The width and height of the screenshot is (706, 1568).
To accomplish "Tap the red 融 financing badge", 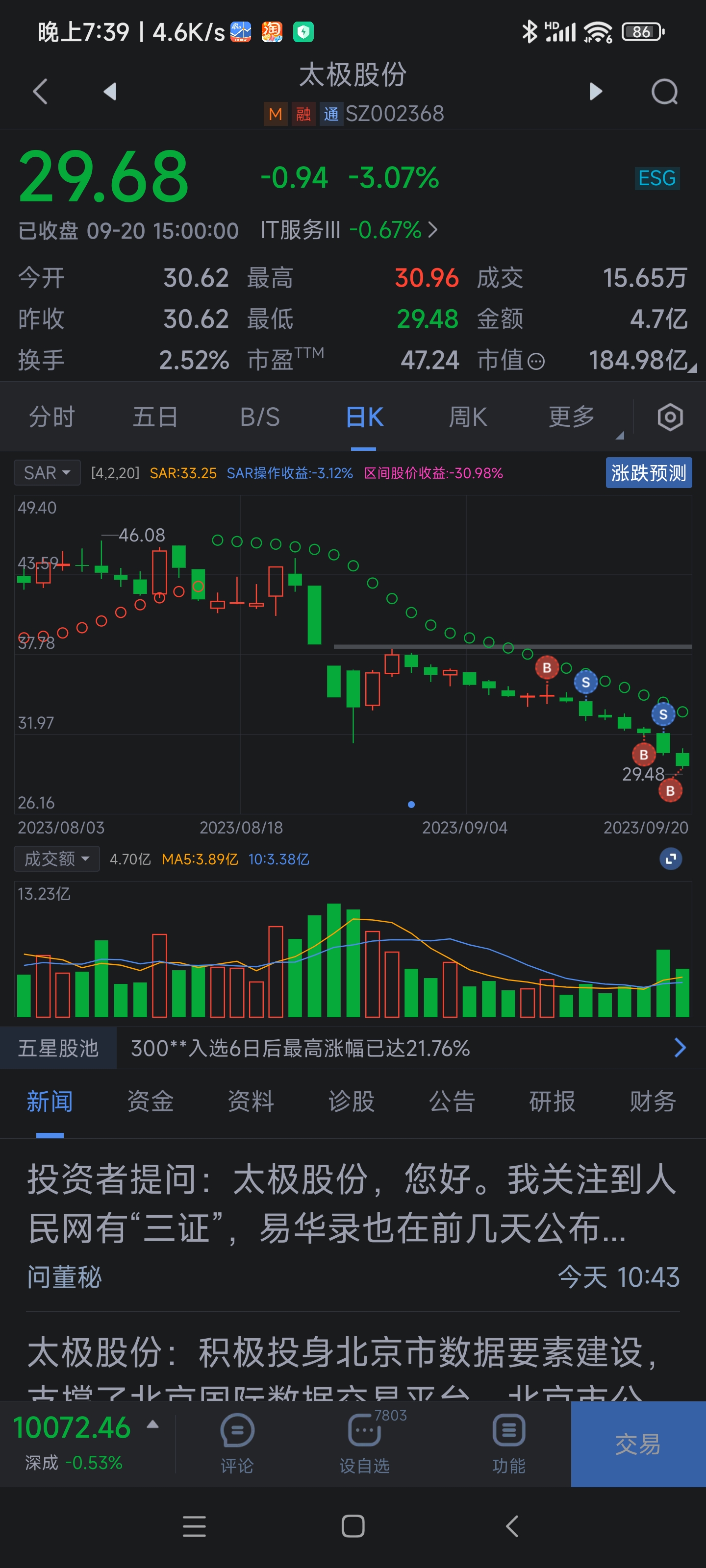I will (303, 114).
